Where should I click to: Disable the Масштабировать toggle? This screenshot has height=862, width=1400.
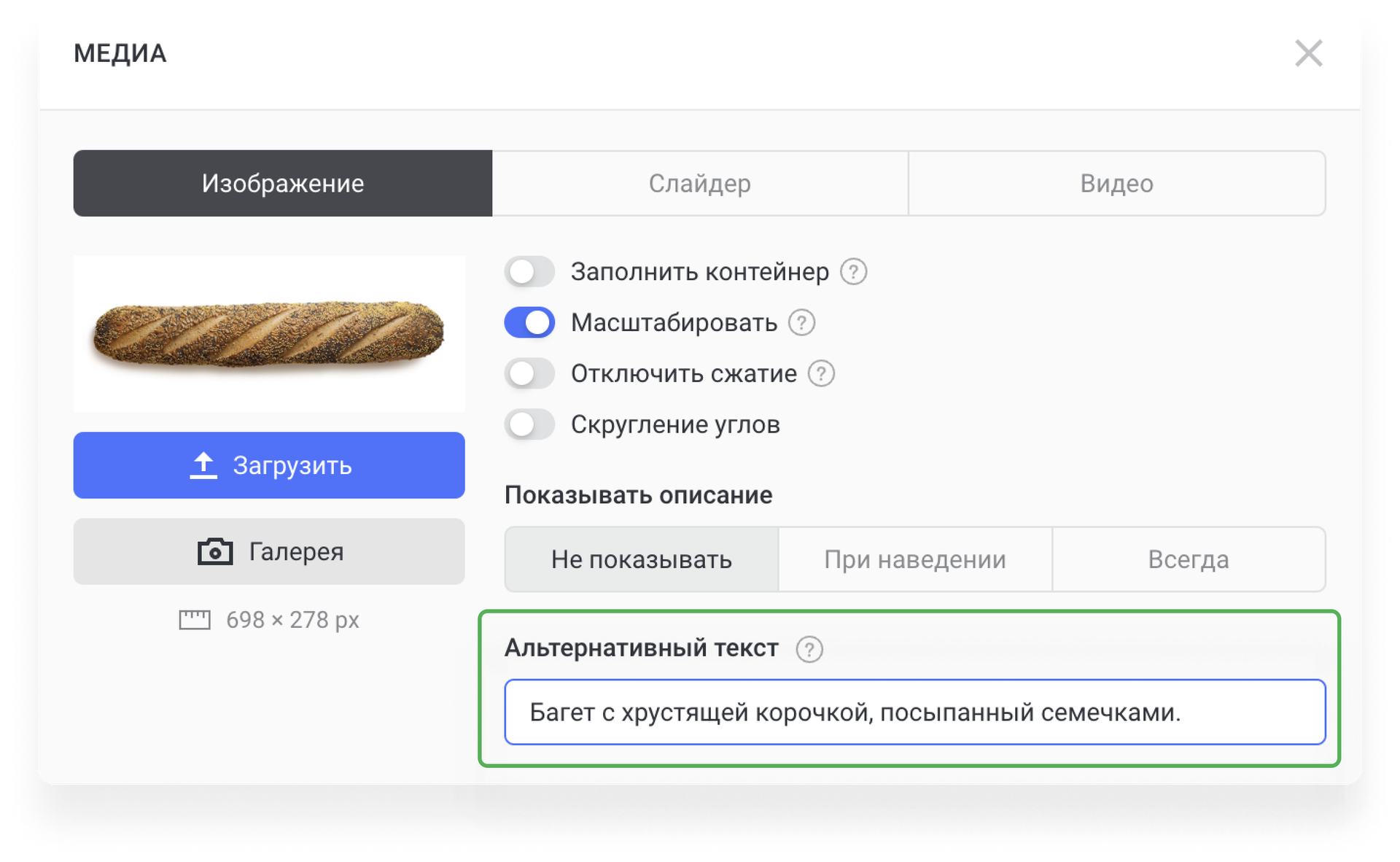[530, 322]
